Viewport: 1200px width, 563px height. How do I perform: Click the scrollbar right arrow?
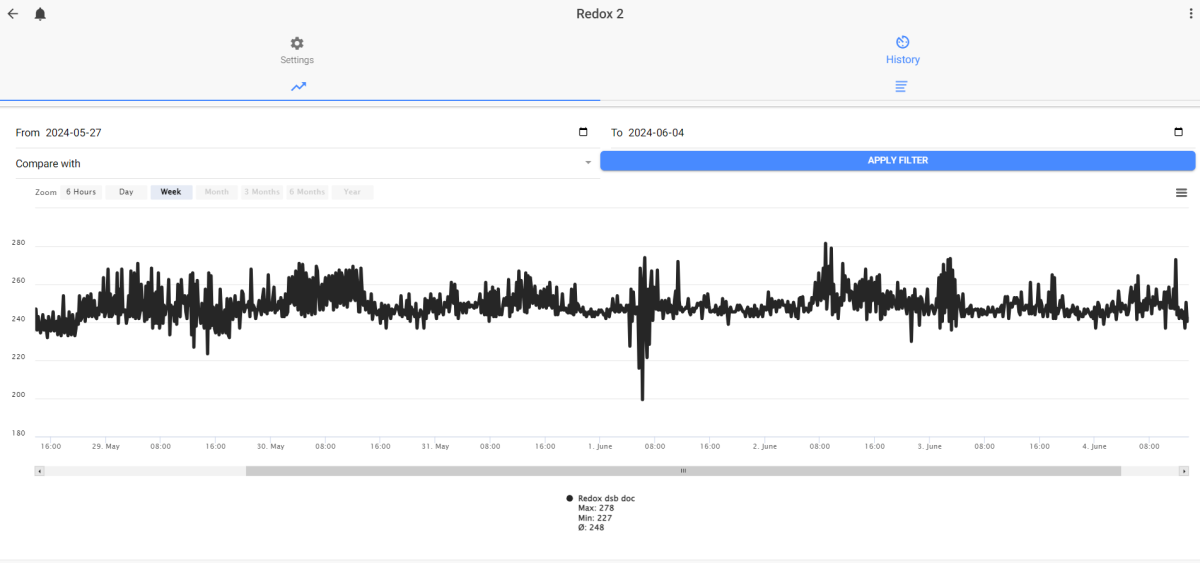pos(1184,471)
